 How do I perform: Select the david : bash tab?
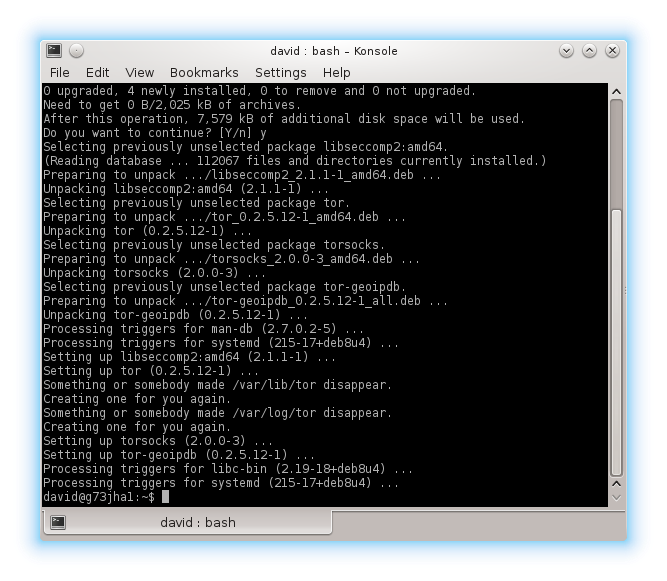(x=187, y=522)
